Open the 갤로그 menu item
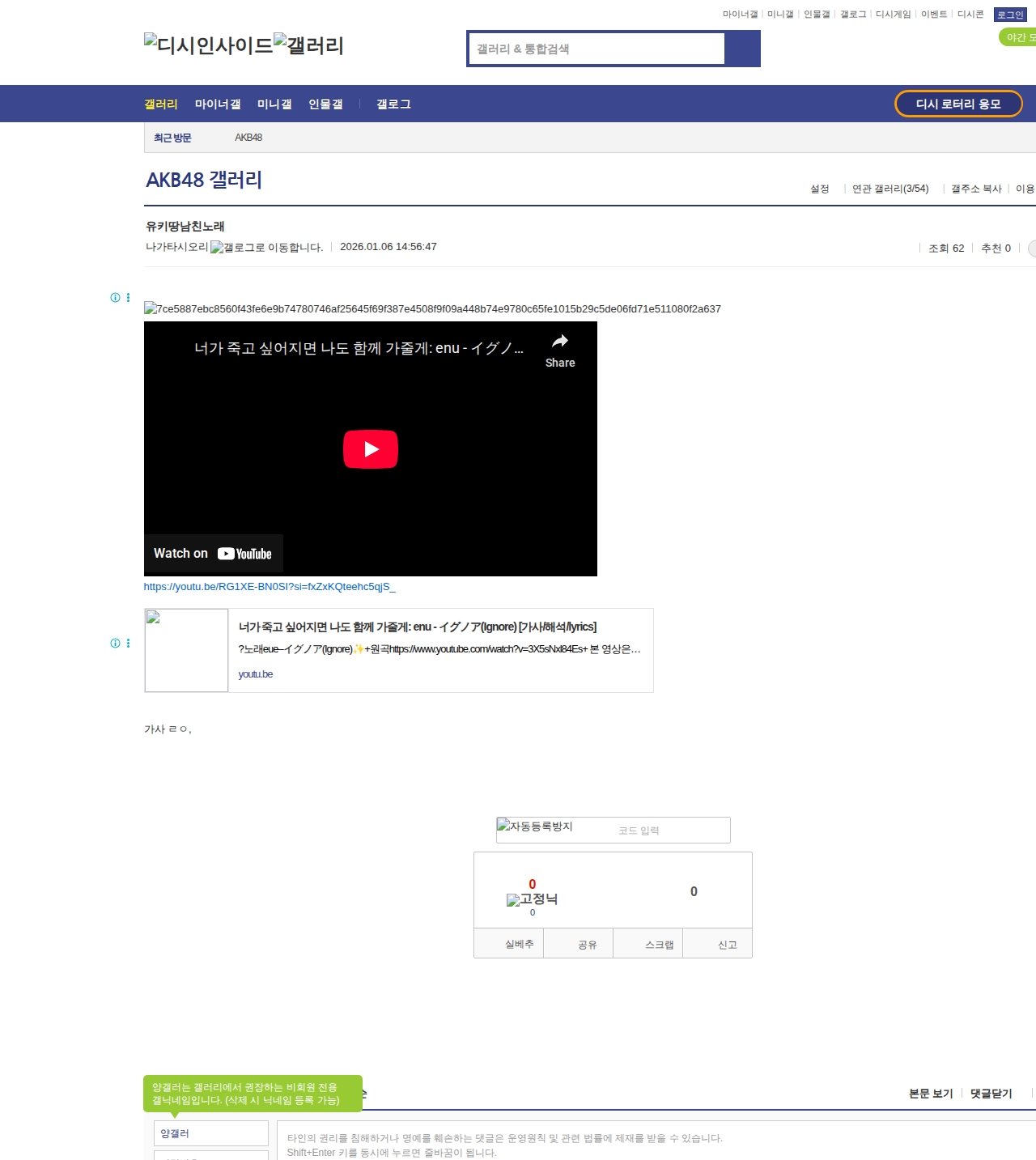Screen dimensions: 1036x1160 (393, 104)
